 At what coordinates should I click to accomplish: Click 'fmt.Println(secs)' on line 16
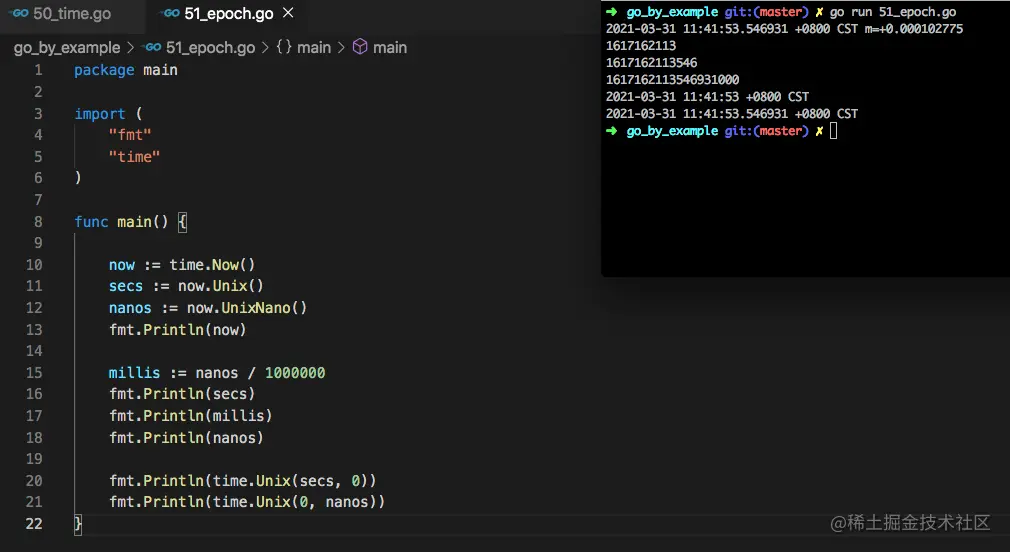pos(182,394)
